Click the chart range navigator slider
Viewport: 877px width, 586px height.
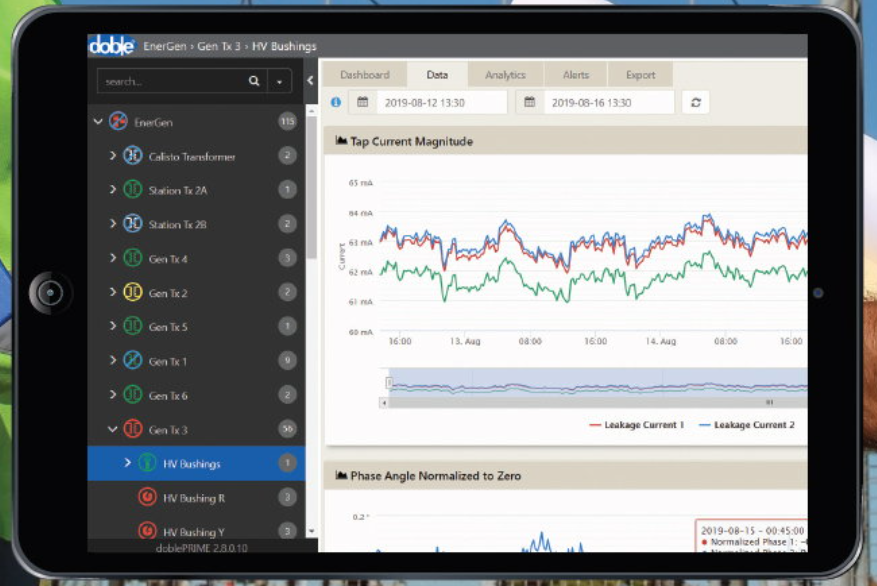(x=597, y=386)
